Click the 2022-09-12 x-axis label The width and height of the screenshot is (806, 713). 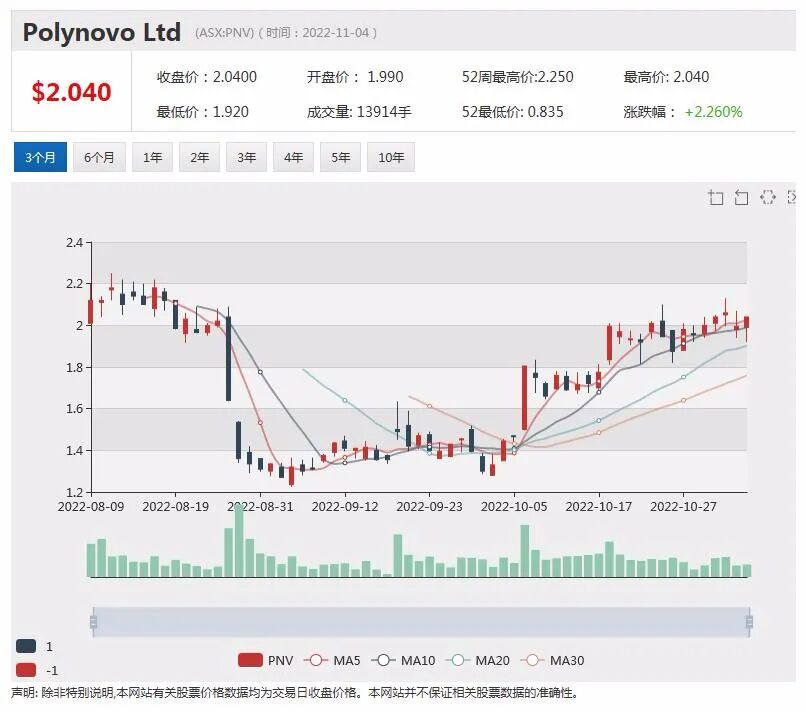[345, 507]
